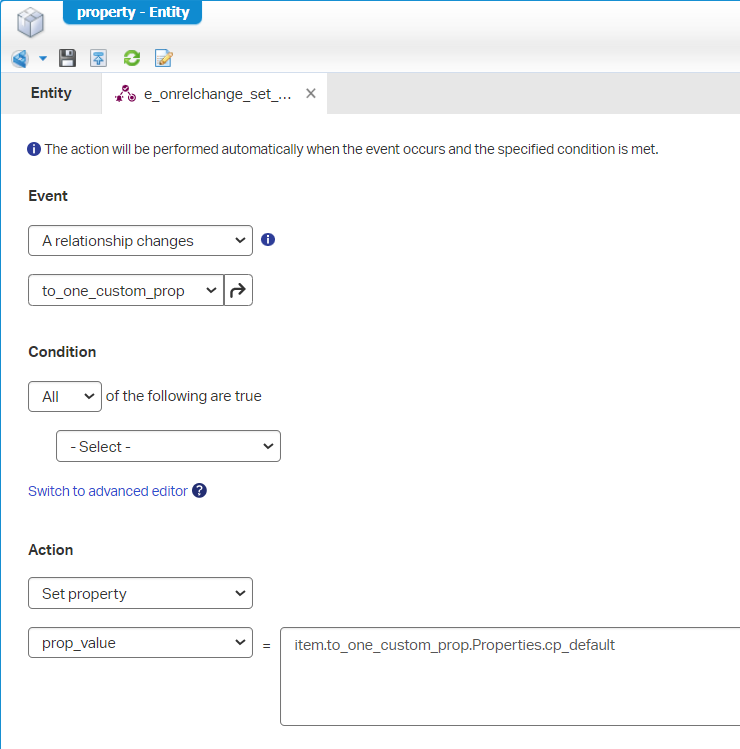Viewport: 740px width, 749px height.
Task: Open the 'All' condition match dropdown
Action: [x=64, y=397]
